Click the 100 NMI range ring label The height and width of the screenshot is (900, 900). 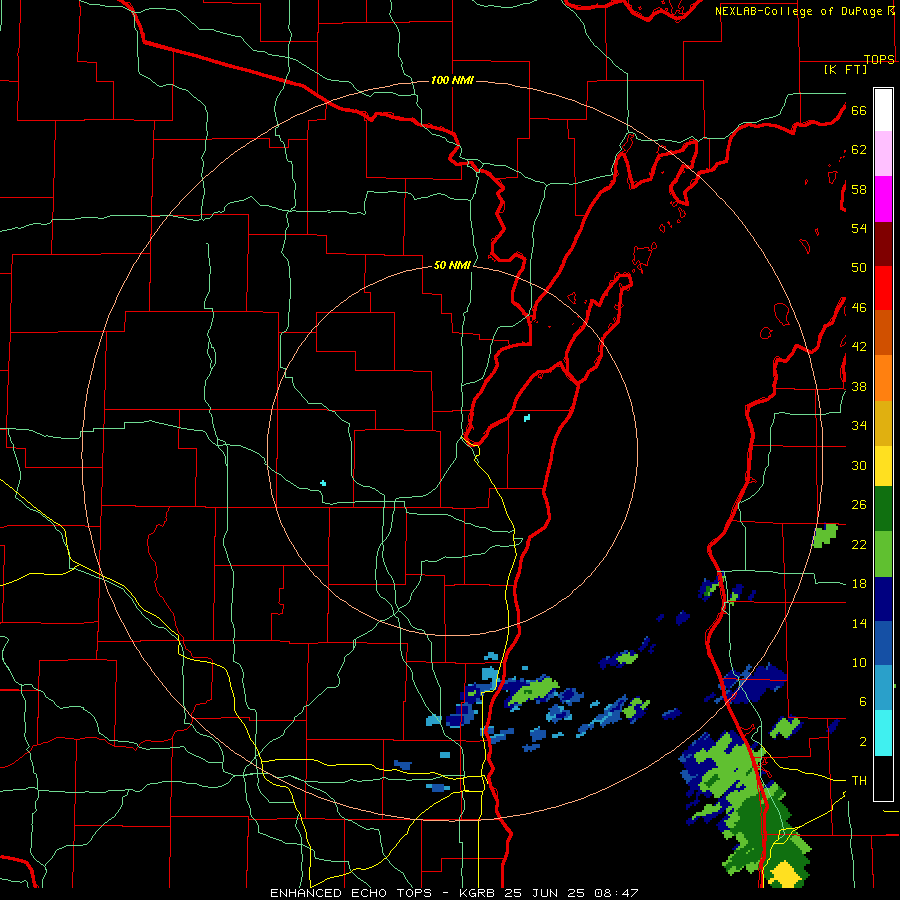click(452, 80)
